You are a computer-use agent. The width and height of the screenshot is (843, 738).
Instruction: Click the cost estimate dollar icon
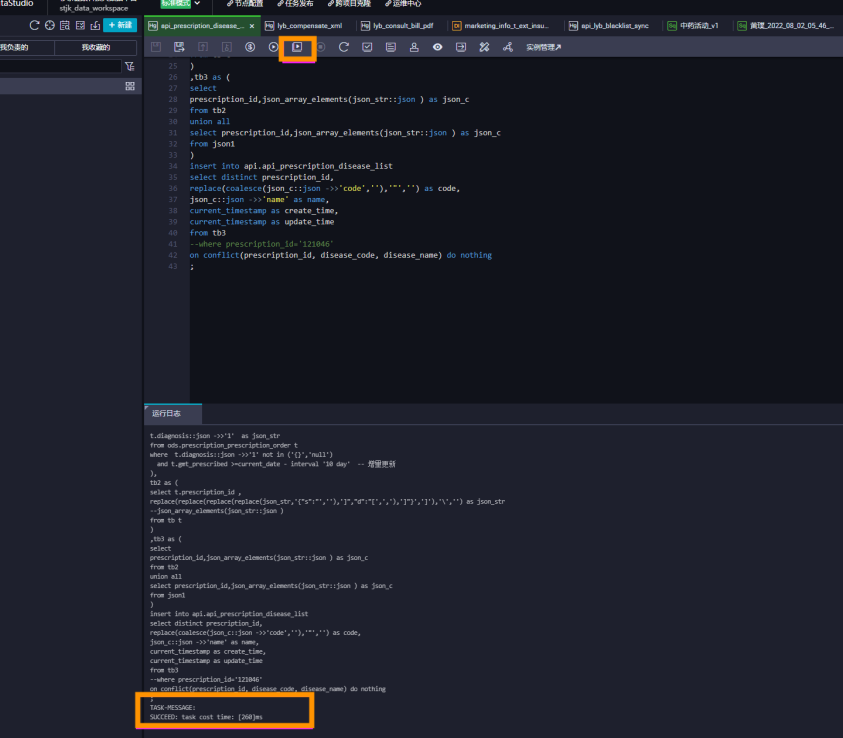(x=250, y=47)
